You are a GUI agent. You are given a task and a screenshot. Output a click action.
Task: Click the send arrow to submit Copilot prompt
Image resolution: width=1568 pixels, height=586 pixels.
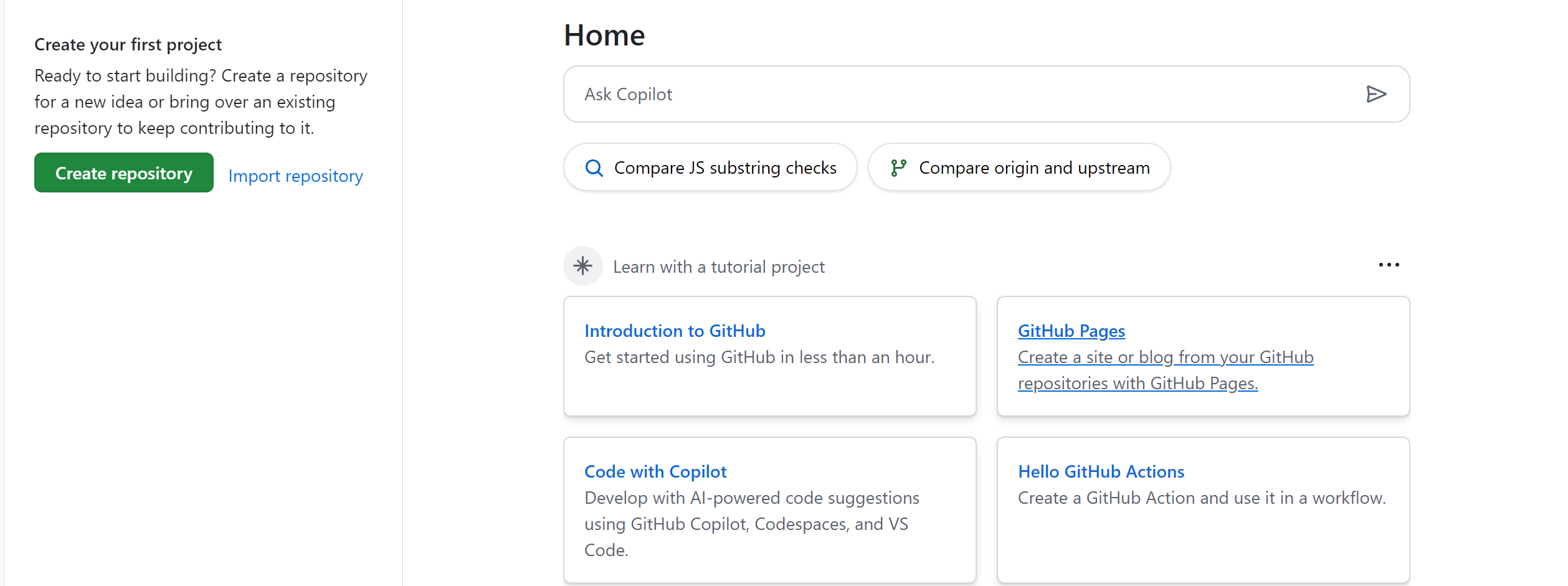click(x=1377, y=93)
